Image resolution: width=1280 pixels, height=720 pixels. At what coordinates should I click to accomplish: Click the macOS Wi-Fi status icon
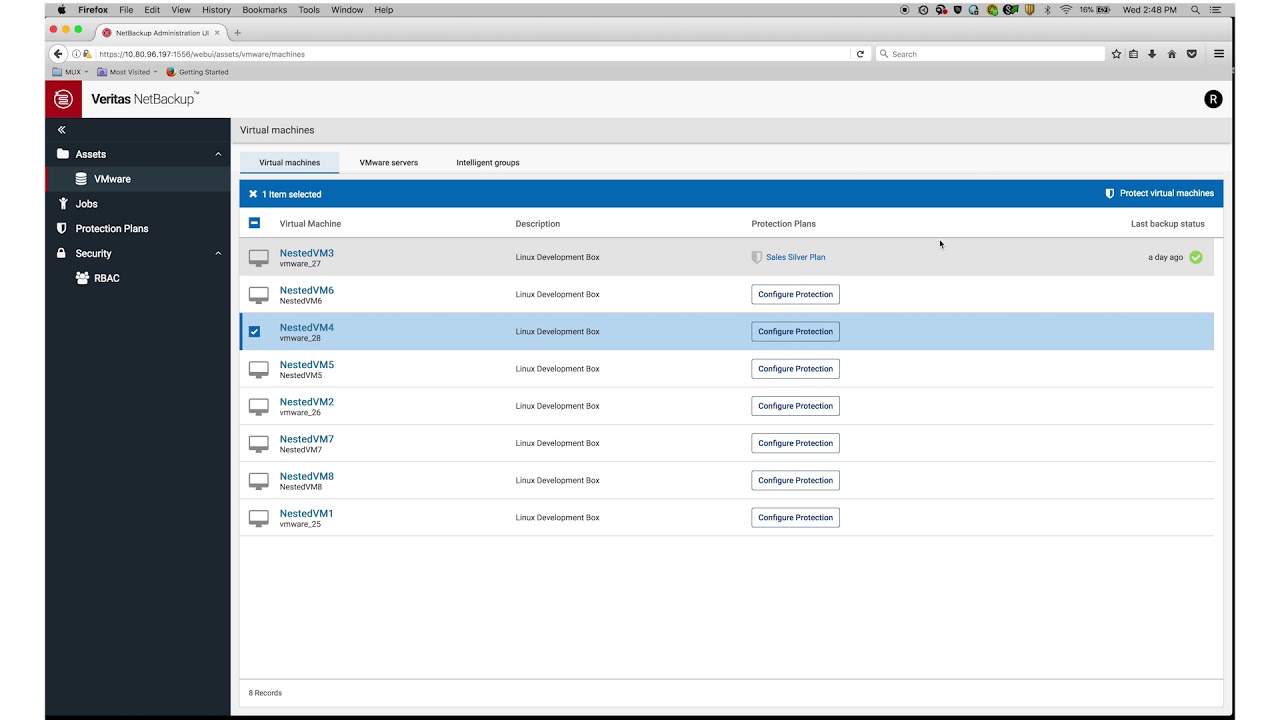(1066, 10)
